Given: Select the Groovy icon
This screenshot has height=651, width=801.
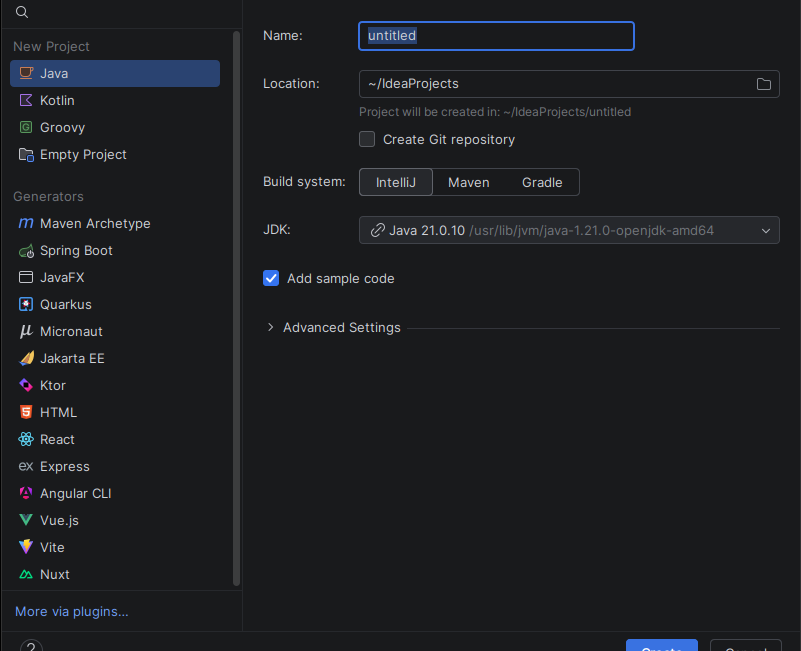Looking at the screenshot, I should (x=26, y=127).
